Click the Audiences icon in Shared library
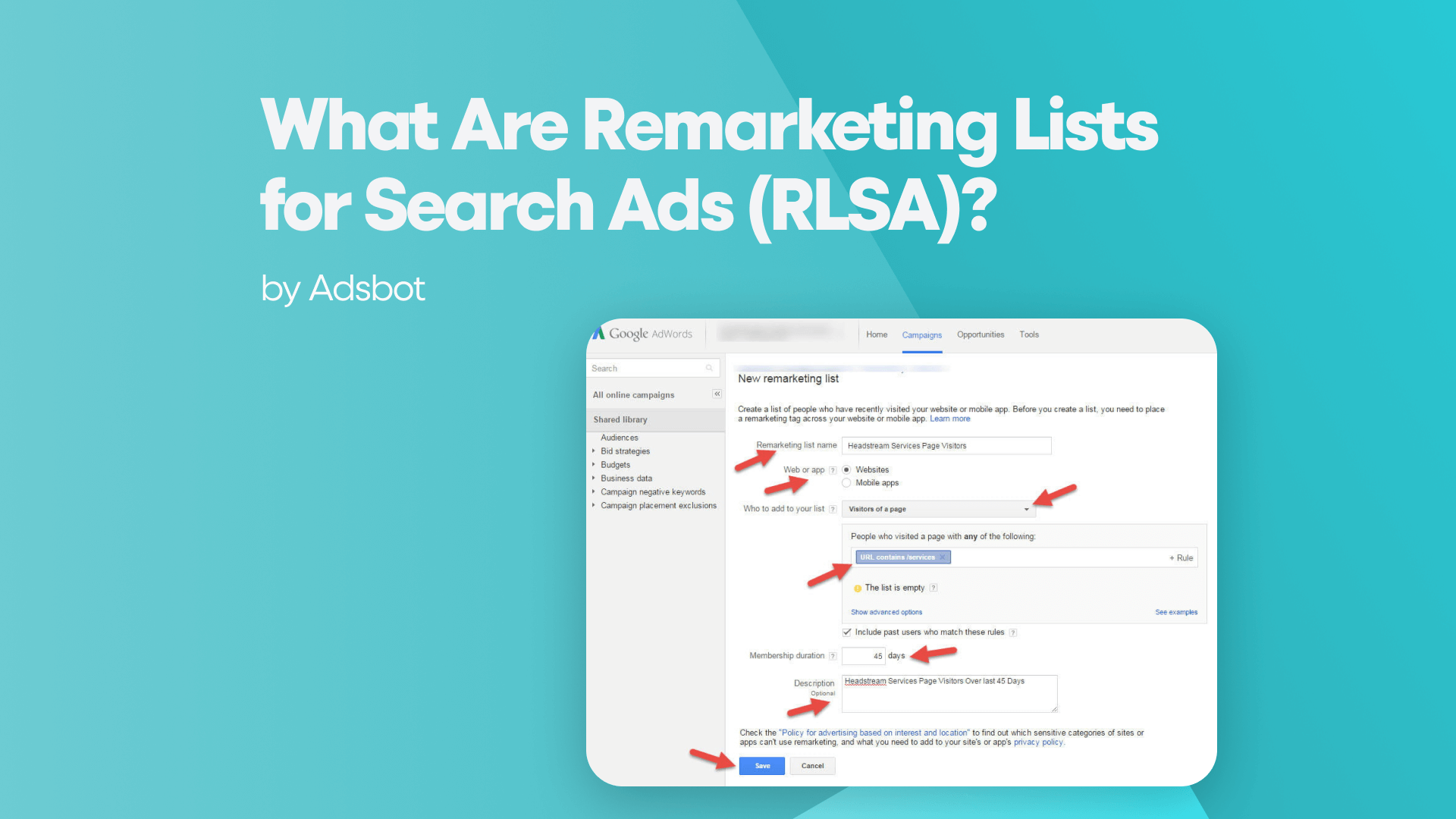 (619, 437)
